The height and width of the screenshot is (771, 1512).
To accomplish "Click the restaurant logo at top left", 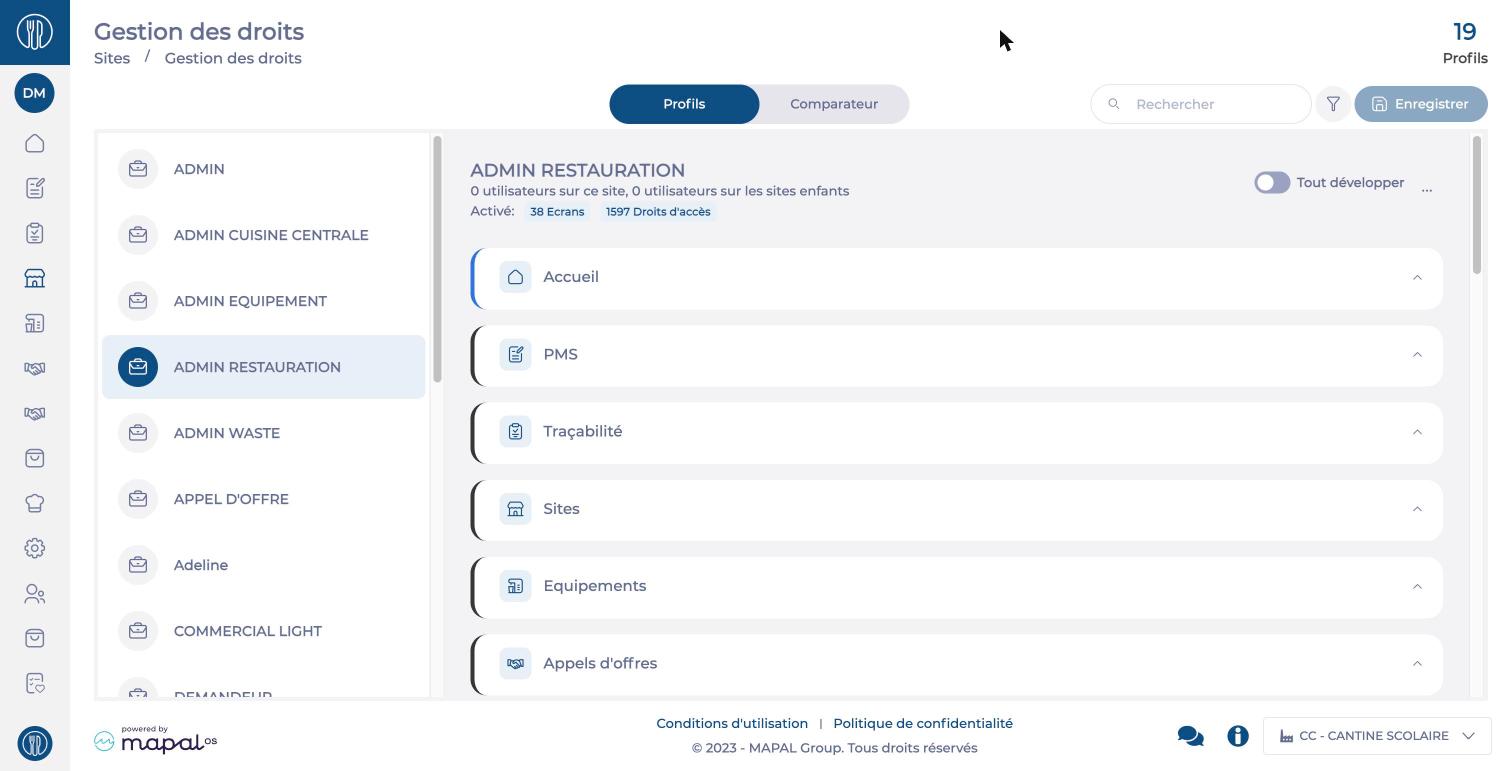I will (34, 32).
